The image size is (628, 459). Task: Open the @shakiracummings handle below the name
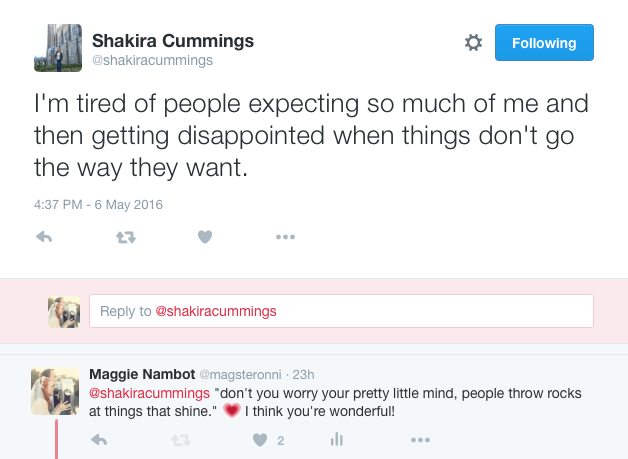coord(152,61)
